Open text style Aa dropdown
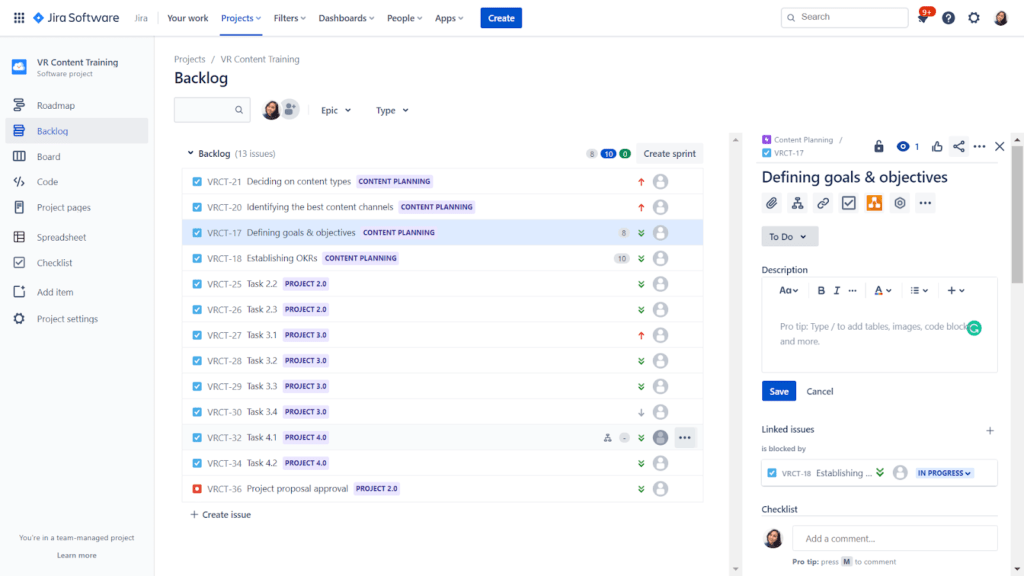The height and width of the screenshot is (576, 1024). click(788, 291)
